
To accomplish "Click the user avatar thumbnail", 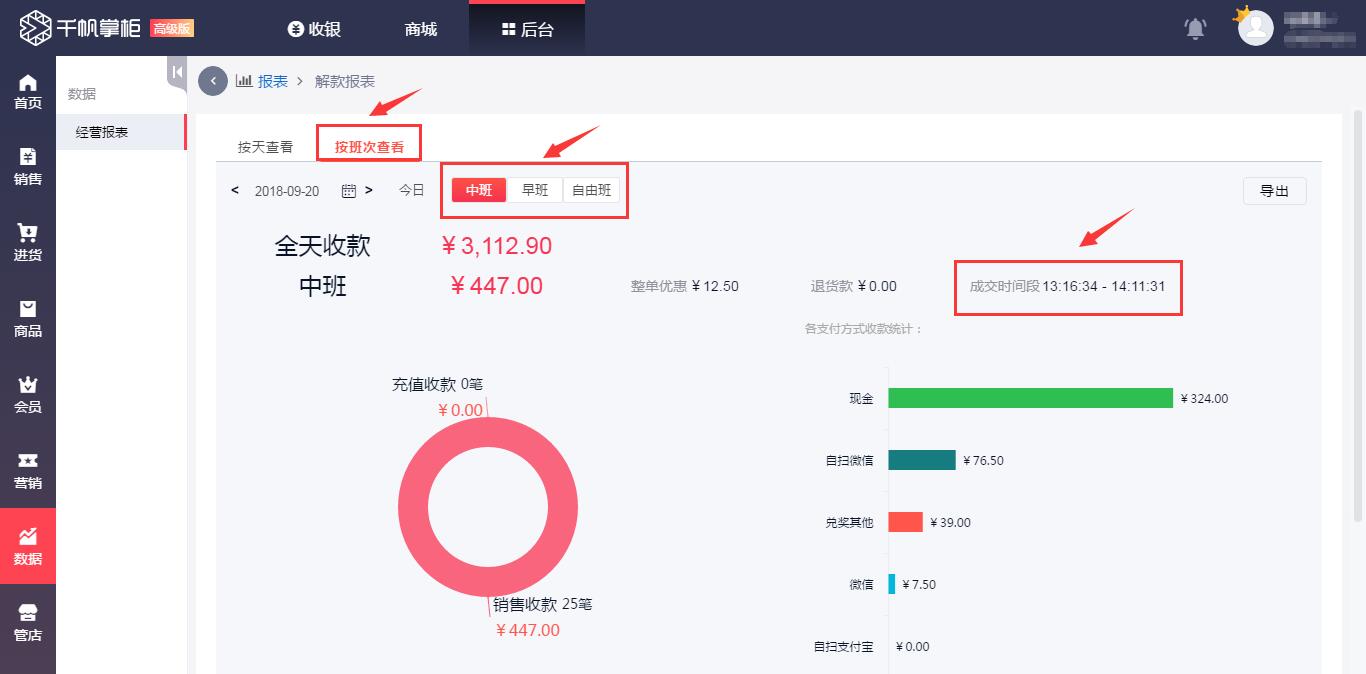I will (x=1254, y=28).
